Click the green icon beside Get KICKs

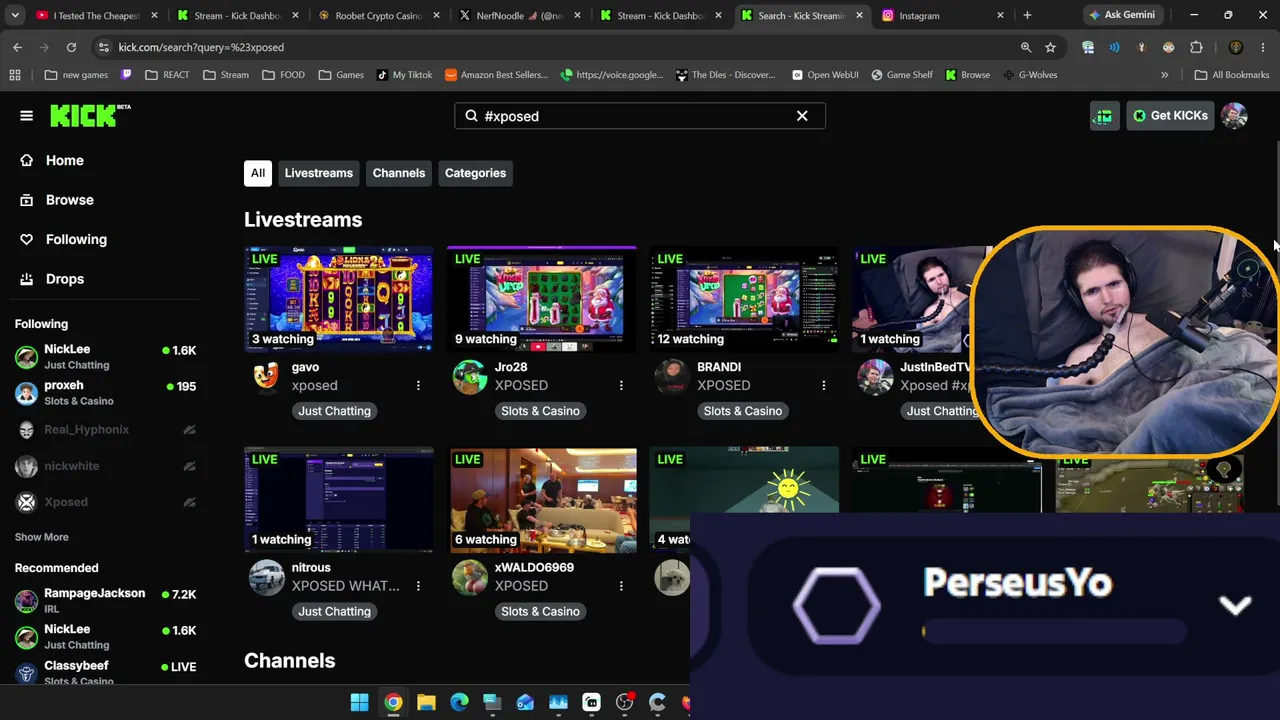(x=1104, y=116)
